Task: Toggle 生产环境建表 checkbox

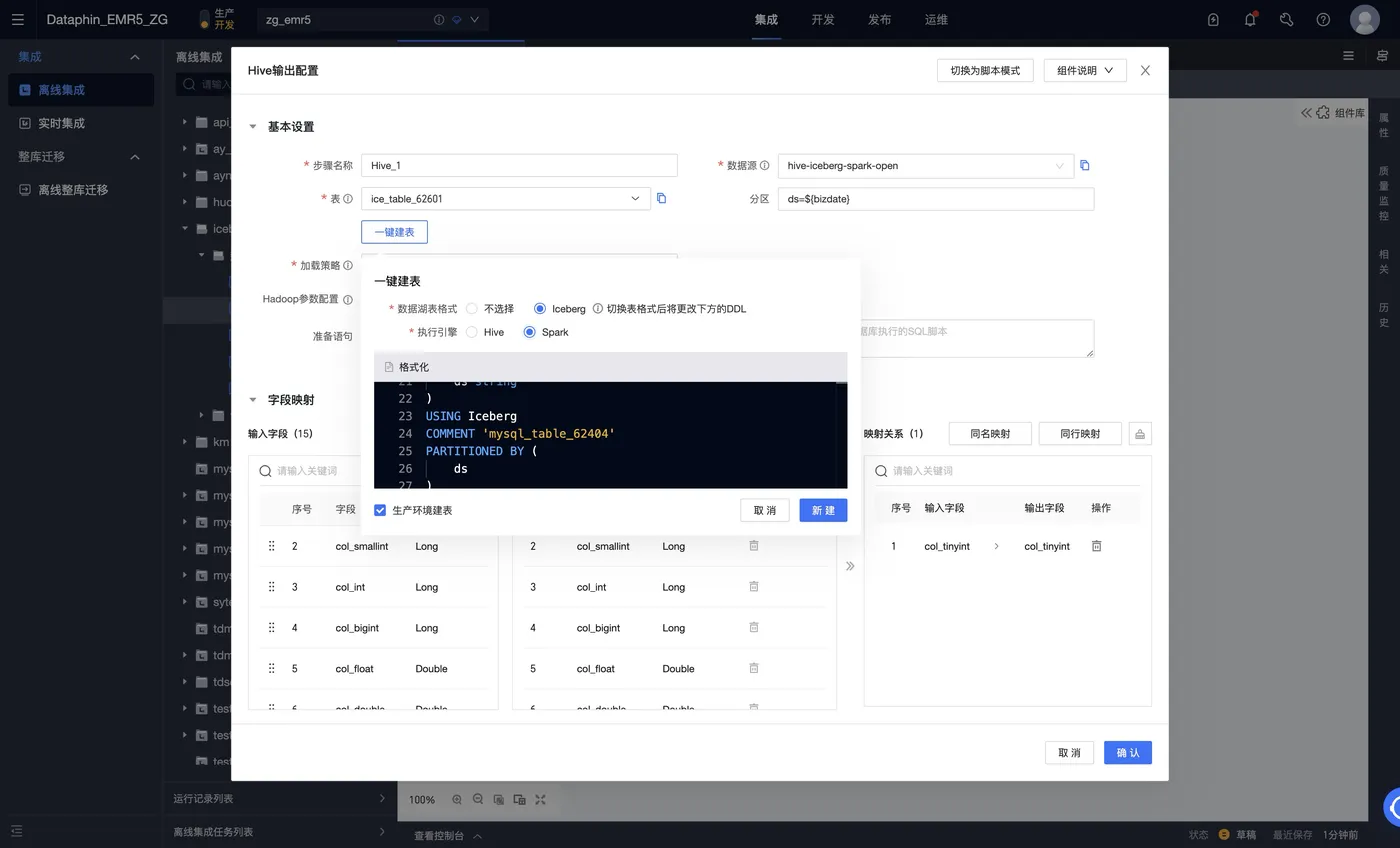Action: (x=380, y=510)
